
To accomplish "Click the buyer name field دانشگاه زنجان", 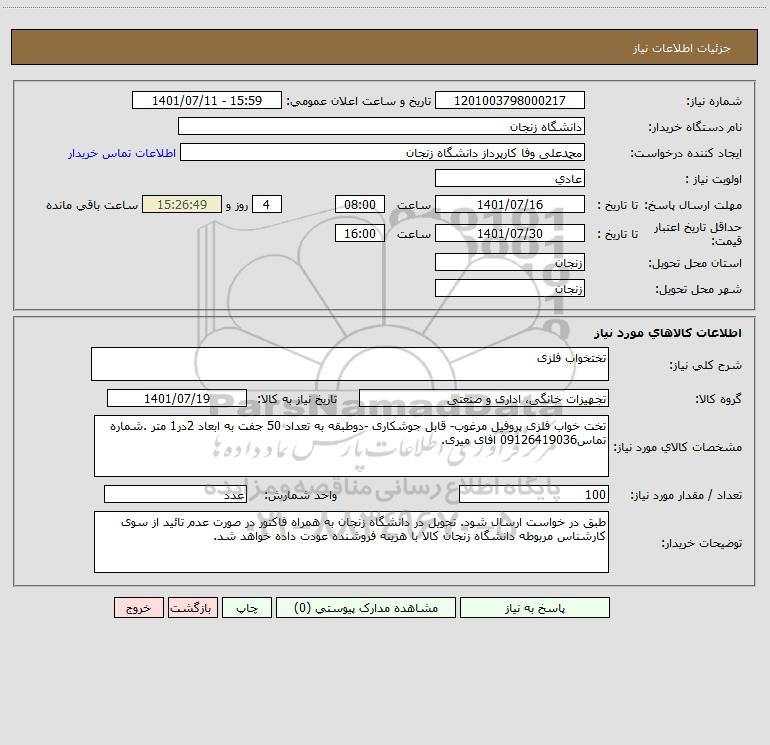I will 381,126.
